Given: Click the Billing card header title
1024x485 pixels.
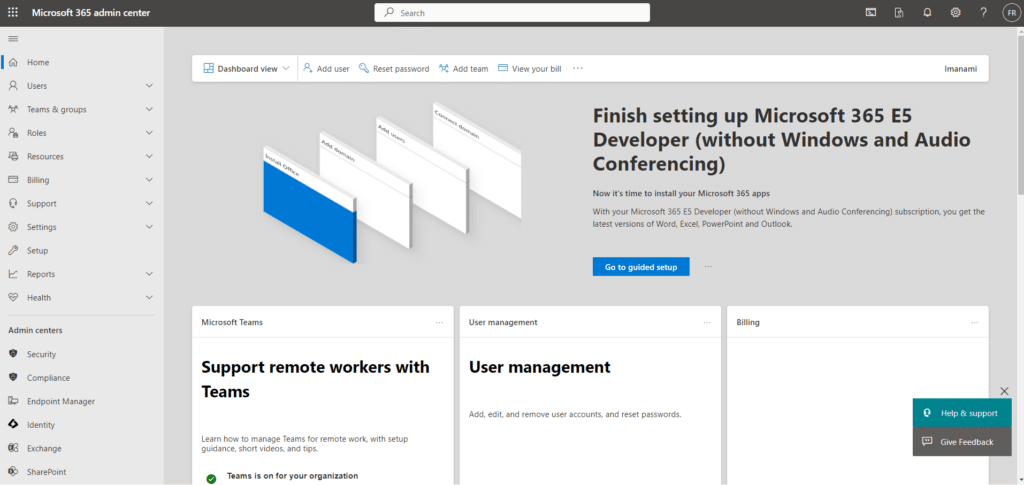Looking at the screenshot, I should (748, 322).
